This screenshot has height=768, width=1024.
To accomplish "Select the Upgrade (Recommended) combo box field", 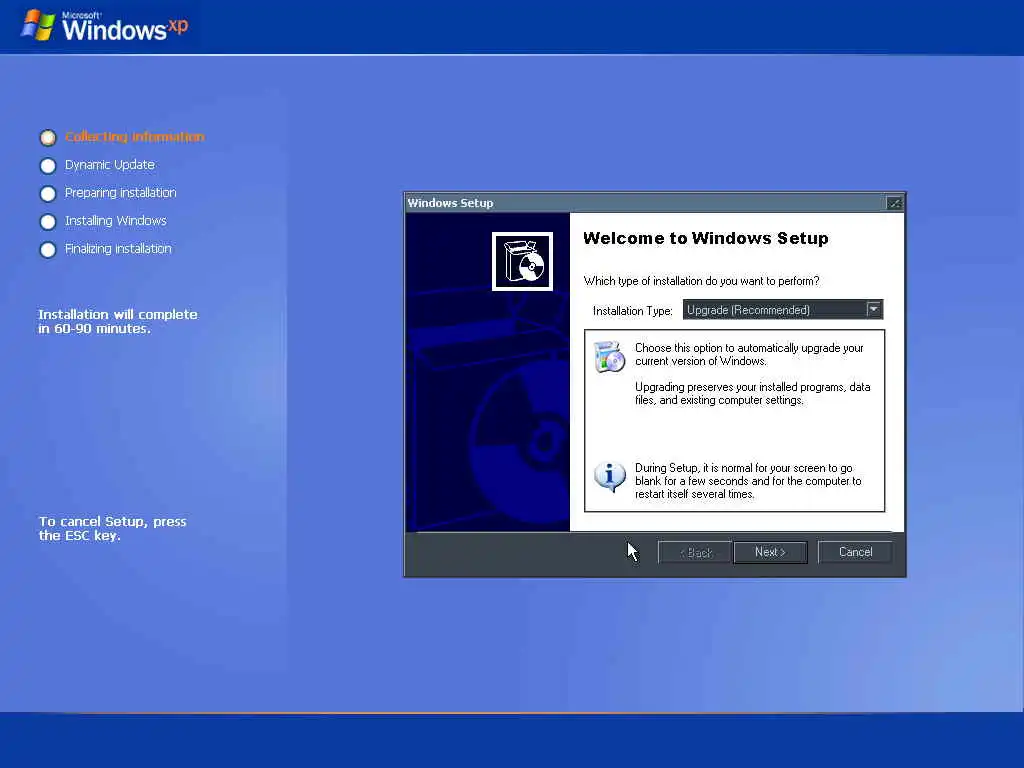I will pyautogui.click(x=782, y=310).
